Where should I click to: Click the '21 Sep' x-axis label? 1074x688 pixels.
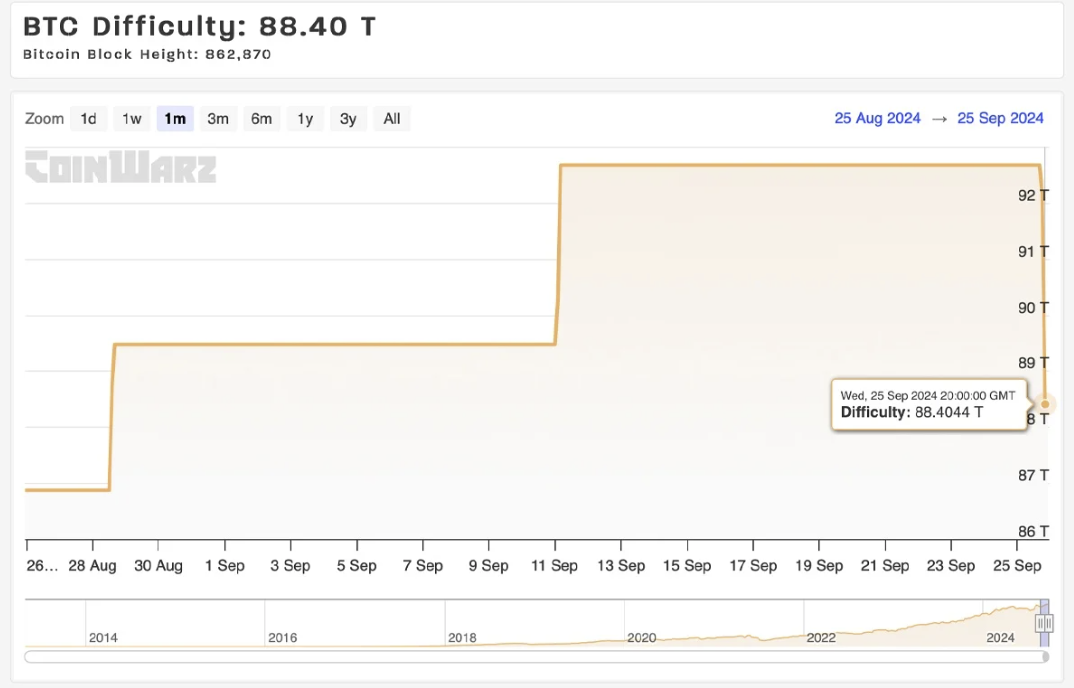885,565
